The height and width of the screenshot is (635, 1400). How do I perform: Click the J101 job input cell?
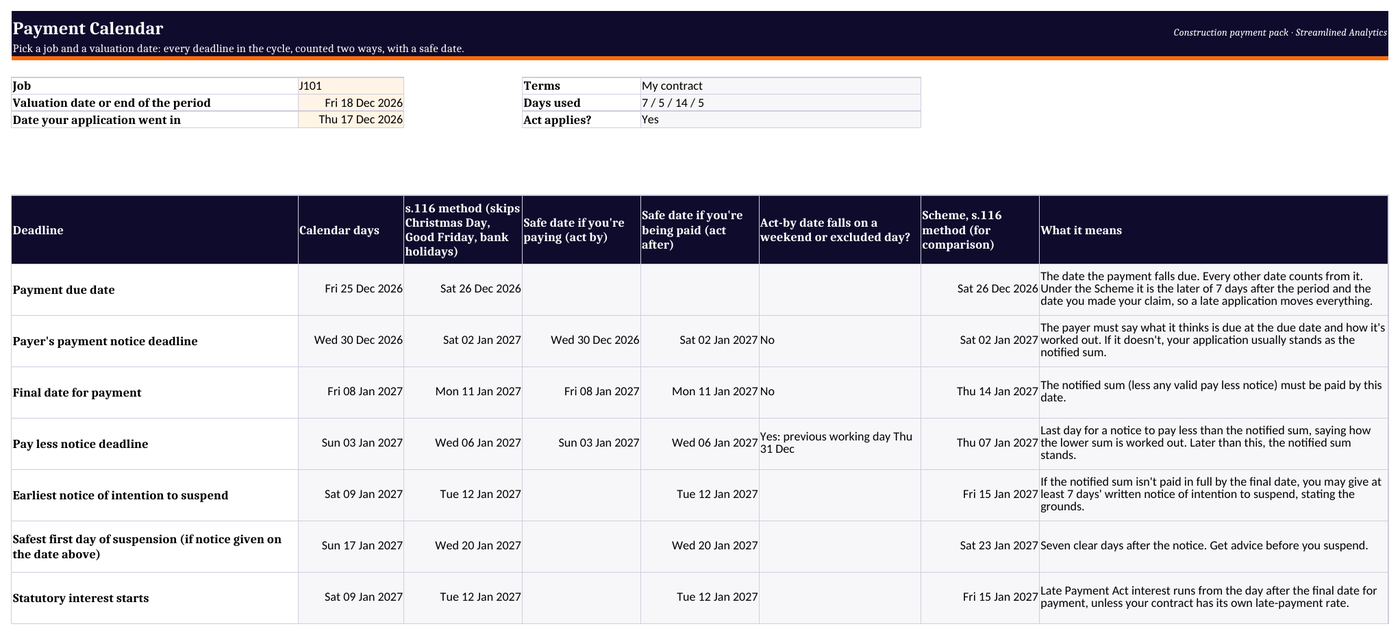tap(350, 86)
